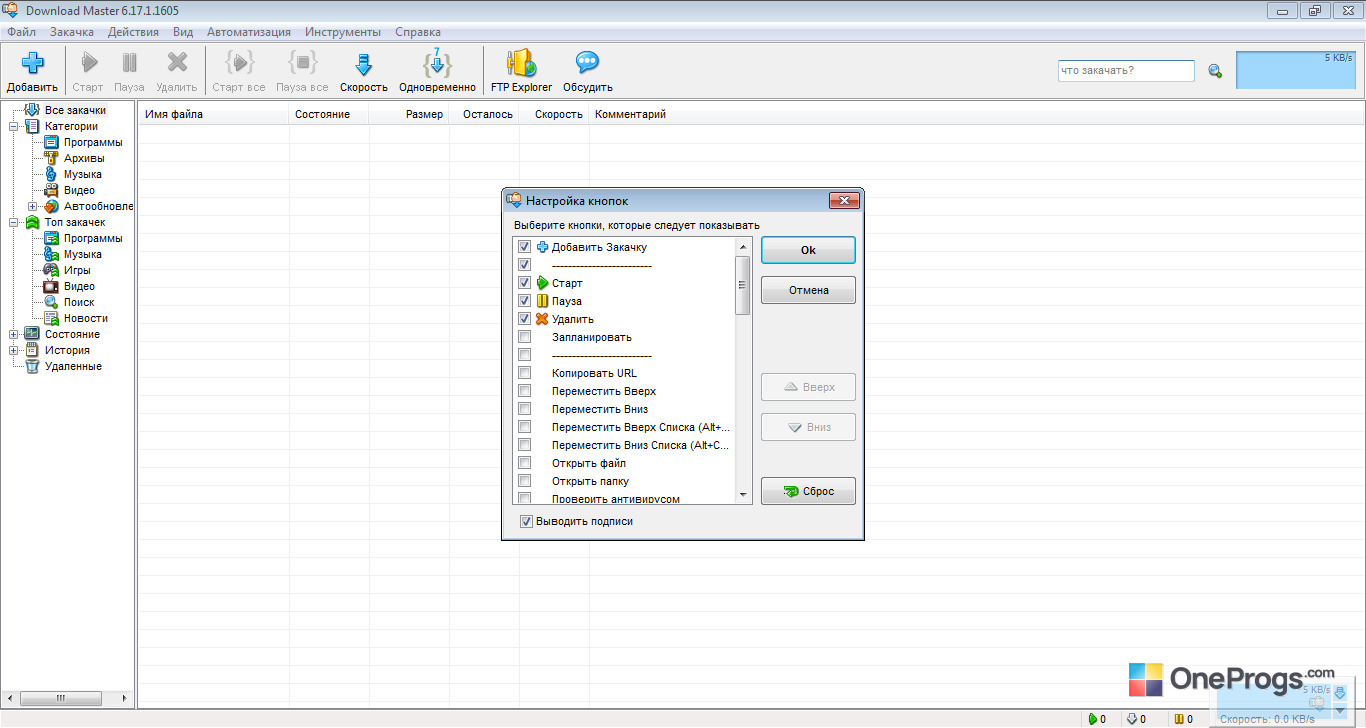
Task: Click the Вверх button in dialog
Action: click(808, 387)
